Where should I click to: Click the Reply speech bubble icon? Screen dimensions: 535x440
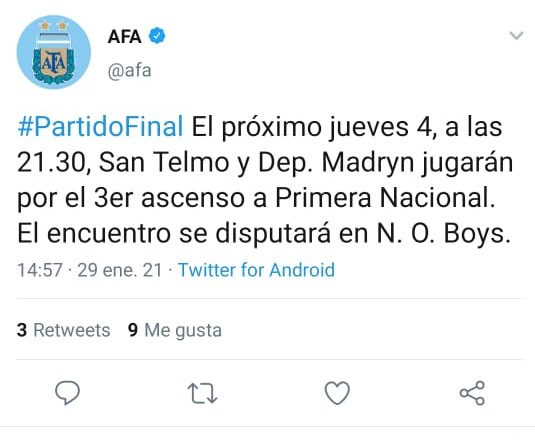(68, 393)
